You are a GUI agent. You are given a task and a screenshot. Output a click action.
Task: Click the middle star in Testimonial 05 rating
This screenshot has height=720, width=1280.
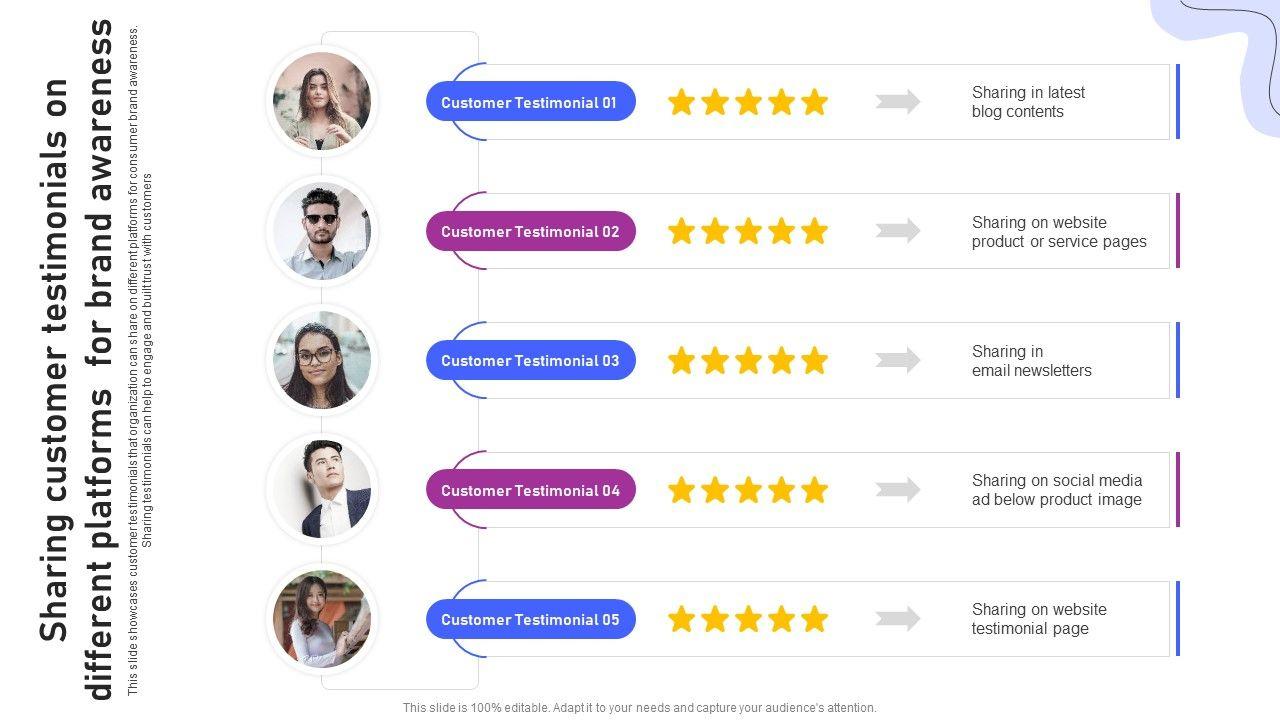tap(748, 619)
